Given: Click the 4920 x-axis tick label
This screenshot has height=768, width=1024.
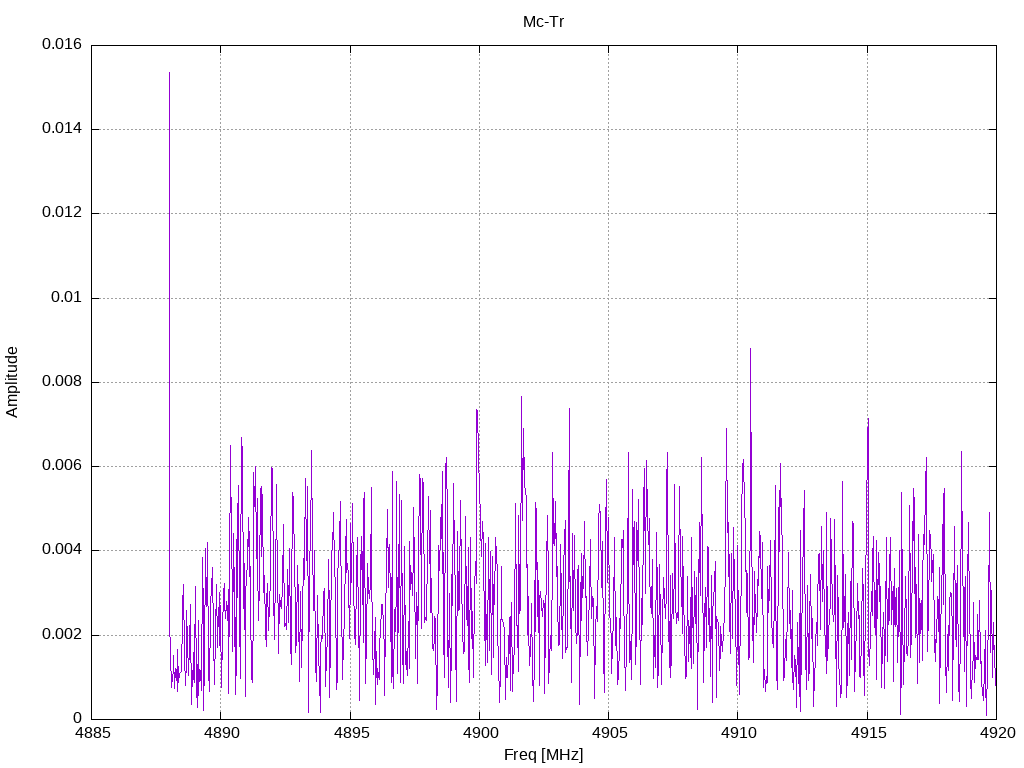Looking at the screenshot, I should 997,733.
